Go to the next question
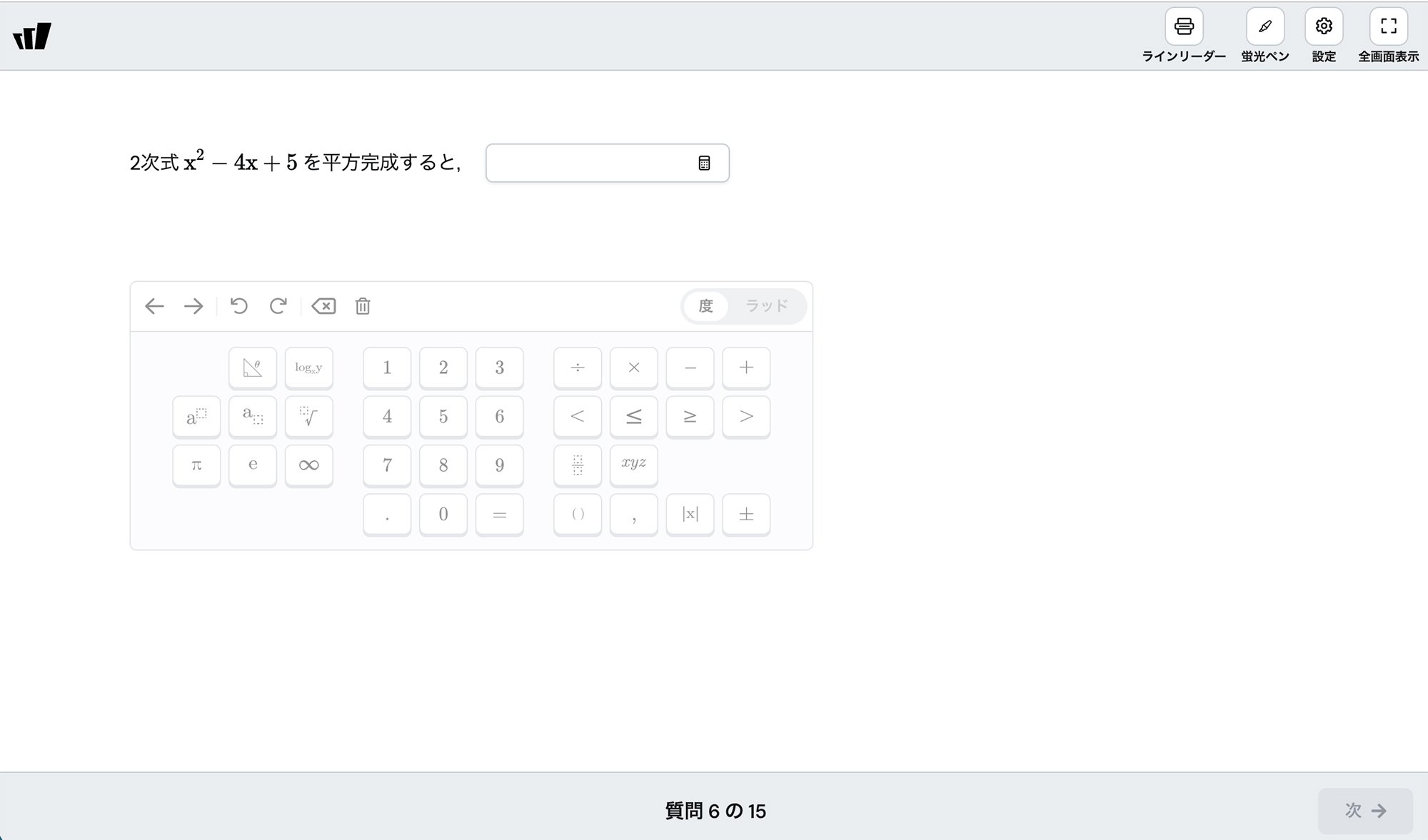The image size is (1428, 840). tap(1365, 811)
